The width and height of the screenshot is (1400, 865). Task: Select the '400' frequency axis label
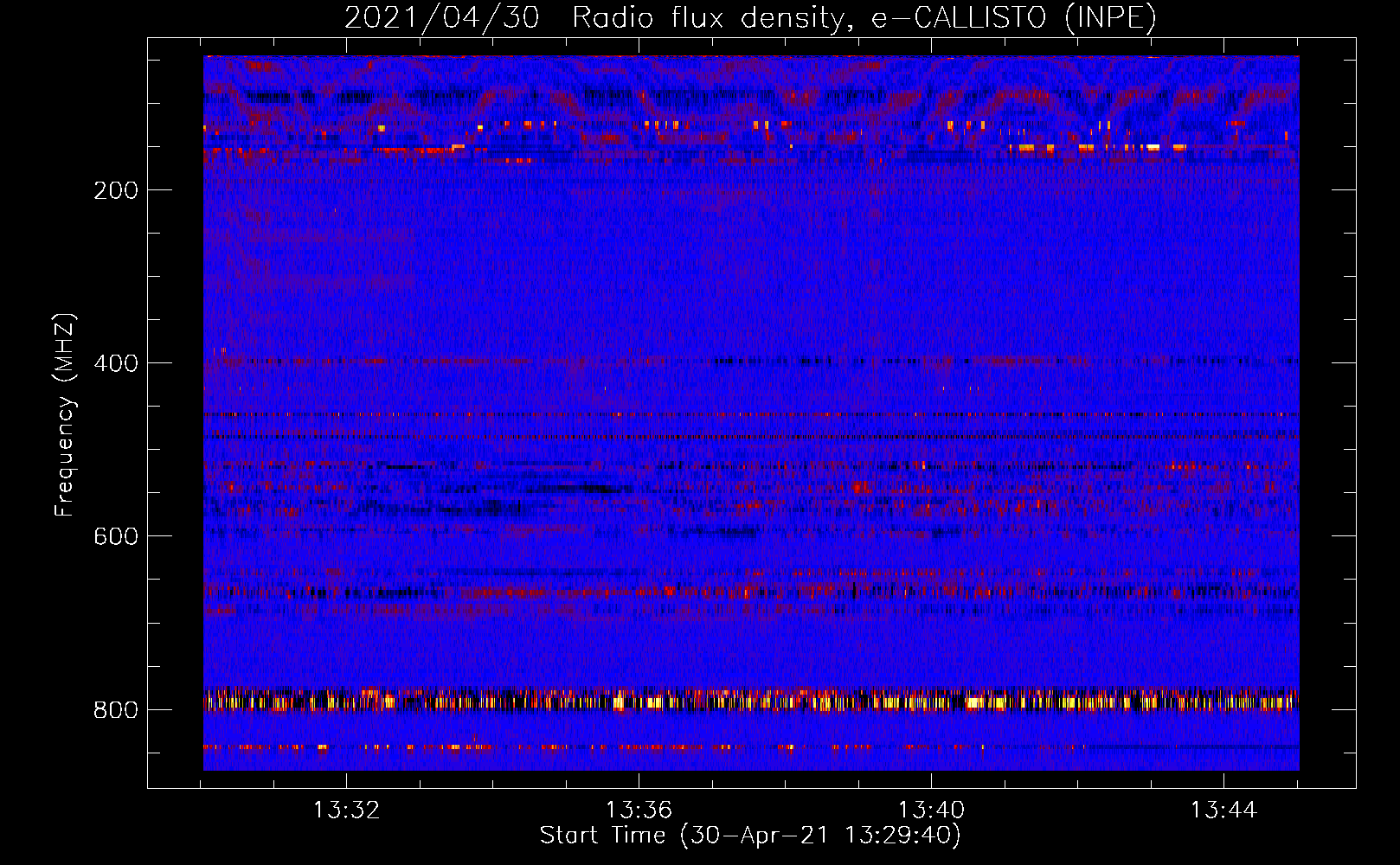click(116, 363)
